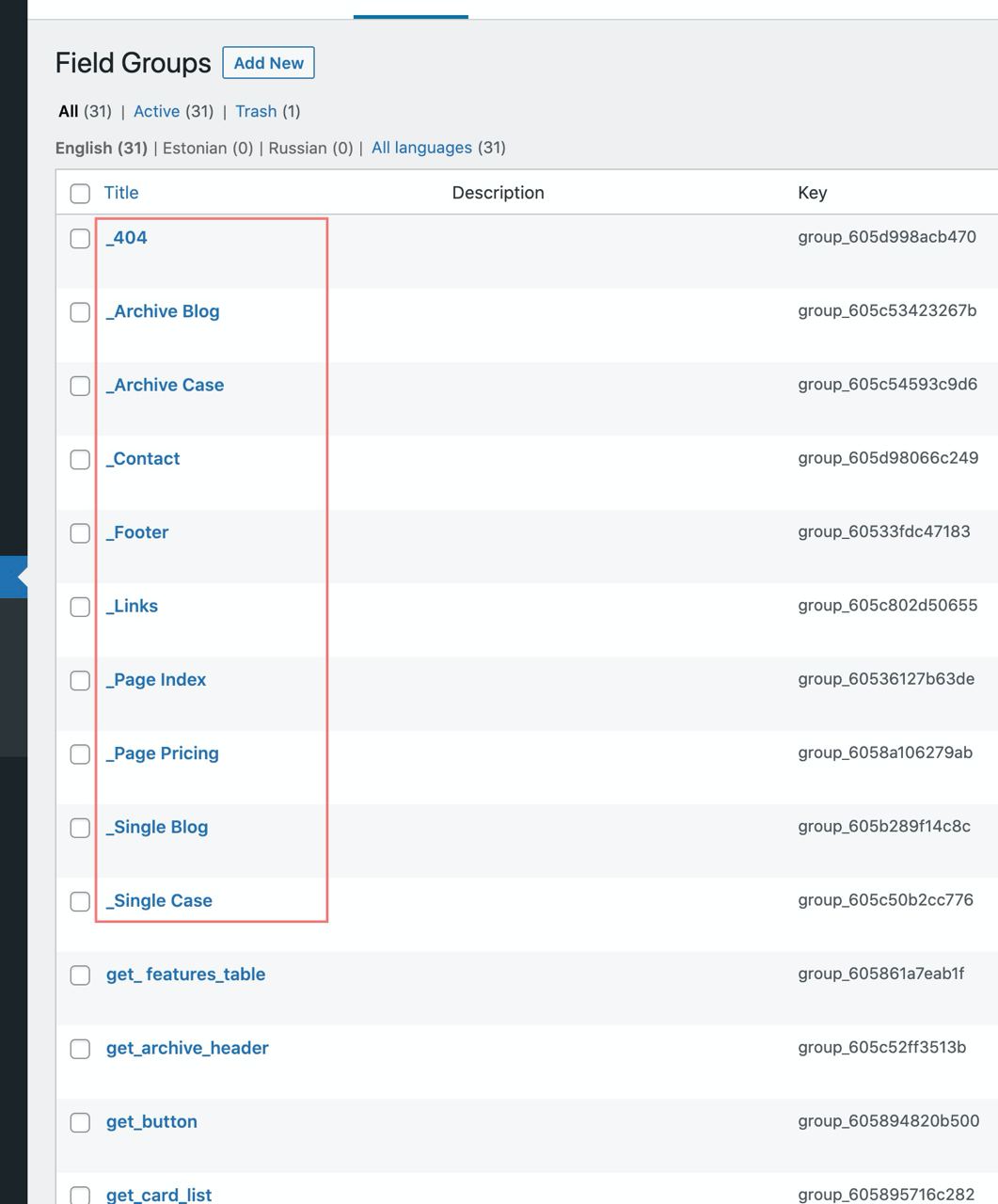Click the Key column header
The width and height of the screenshot is (998, 1204).
(812, 193)
